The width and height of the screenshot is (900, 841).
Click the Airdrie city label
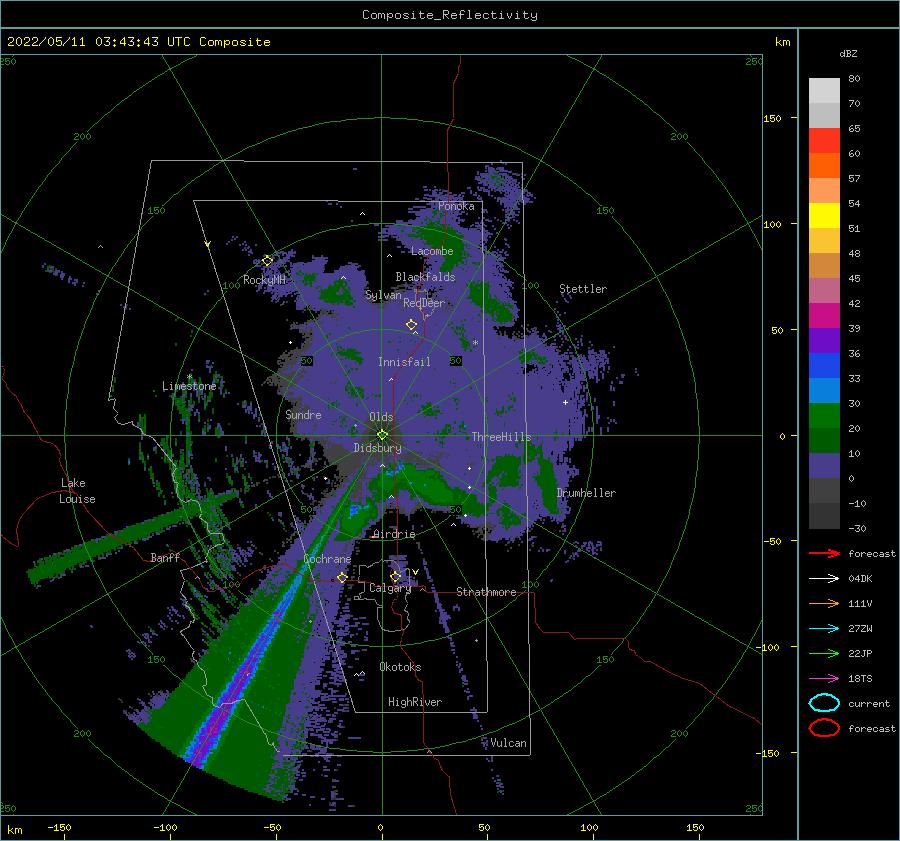pos(394,534)
